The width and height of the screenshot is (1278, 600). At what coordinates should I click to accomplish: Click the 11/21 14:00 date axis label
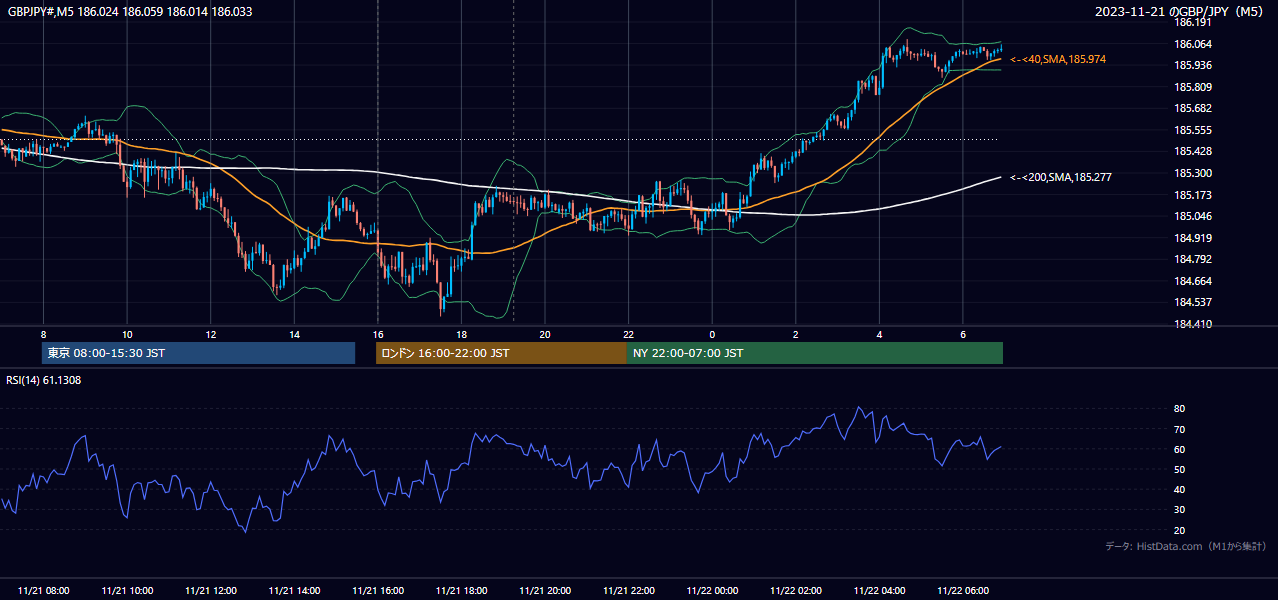pyautogui.click(x=294, y=591)
